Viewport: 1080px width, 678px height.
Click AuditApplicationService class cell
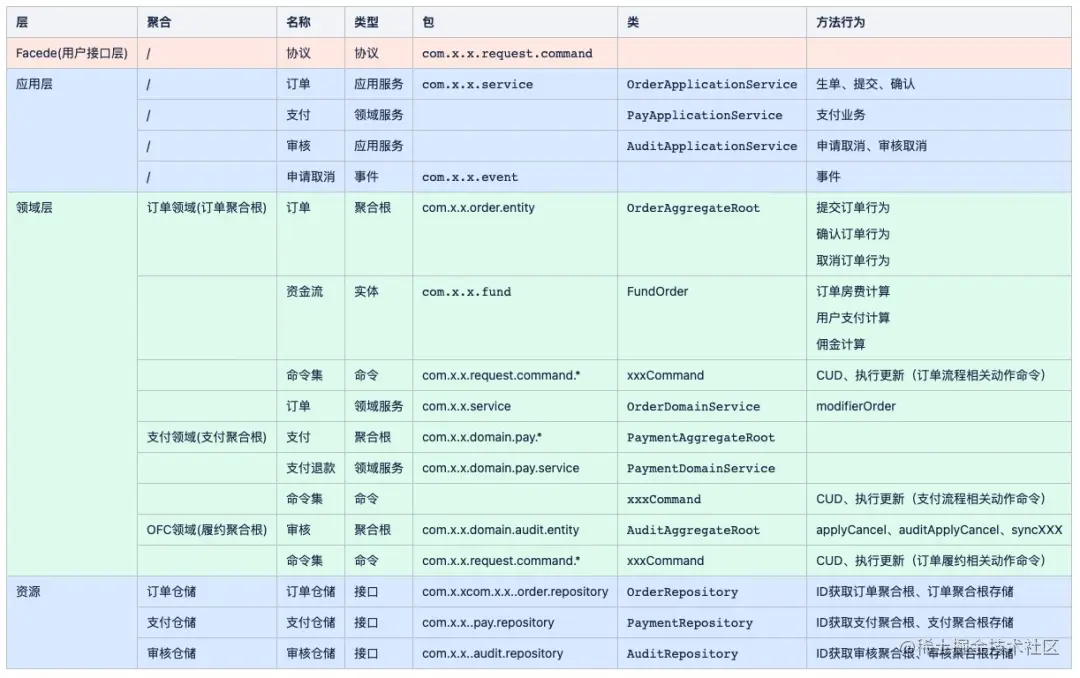[x=712, y=146]
